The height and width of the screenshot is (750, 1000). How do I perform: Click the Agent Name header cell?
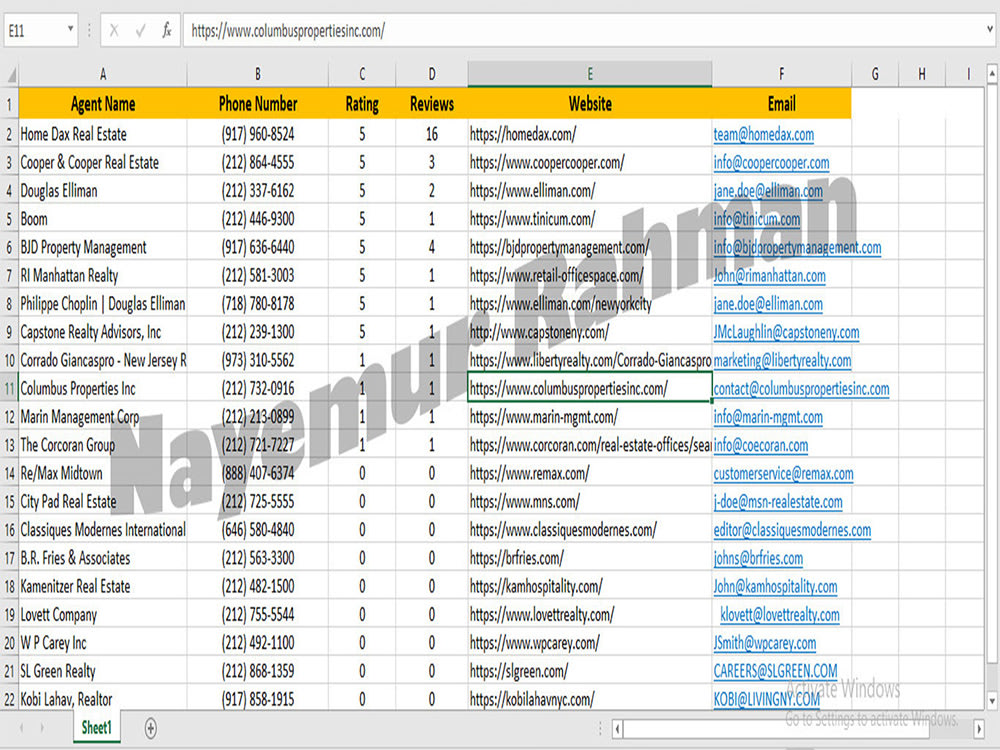click(x=103, y=104)
